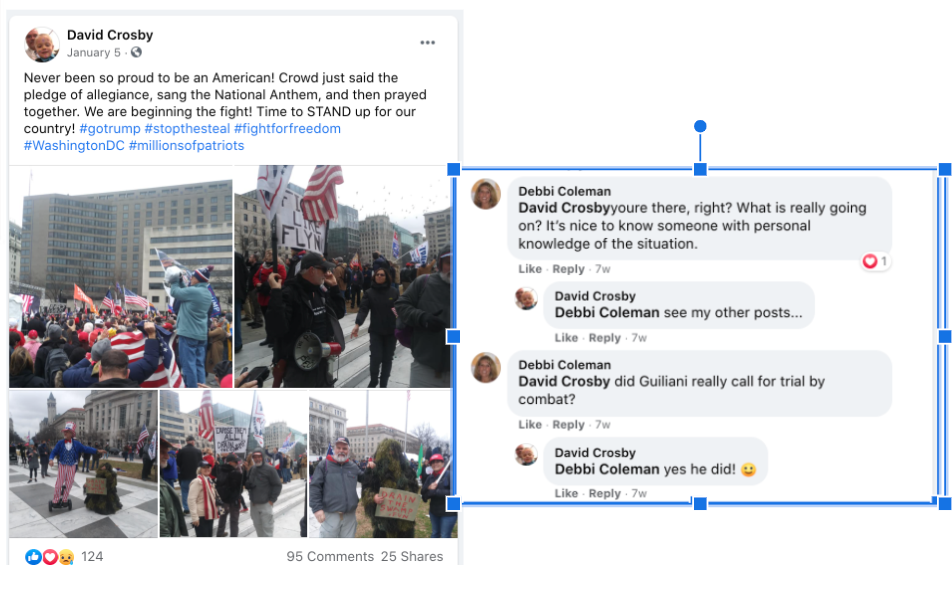Click Debbi Coleman's avatar on first comment
952x610 pixels.
pyautogui.click(x=486, y=194)
